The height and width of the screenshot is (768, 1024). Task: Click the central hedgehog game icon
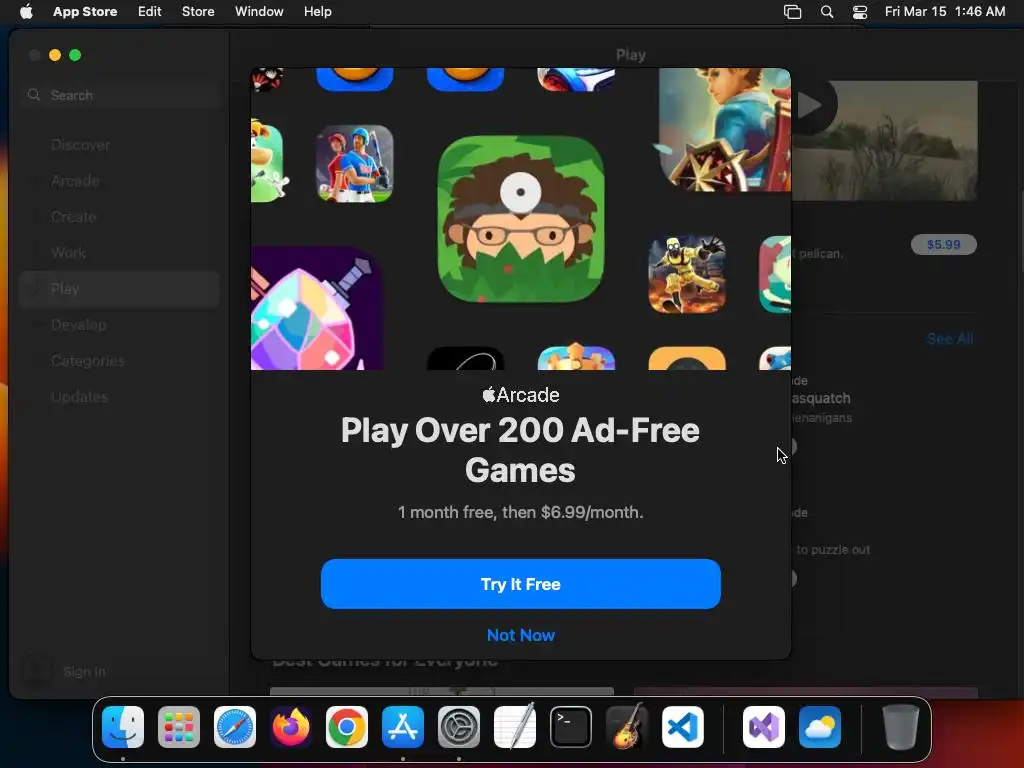520,219
